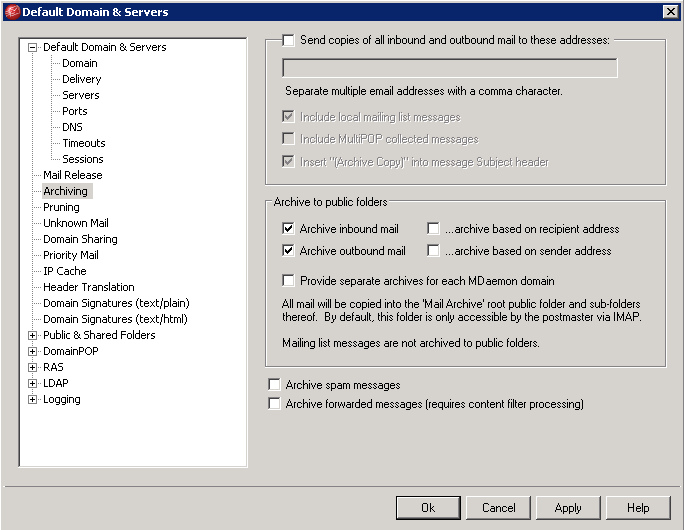Select Timeouts in the tree
Screen dimensions: 684x530
pos(84,143)
